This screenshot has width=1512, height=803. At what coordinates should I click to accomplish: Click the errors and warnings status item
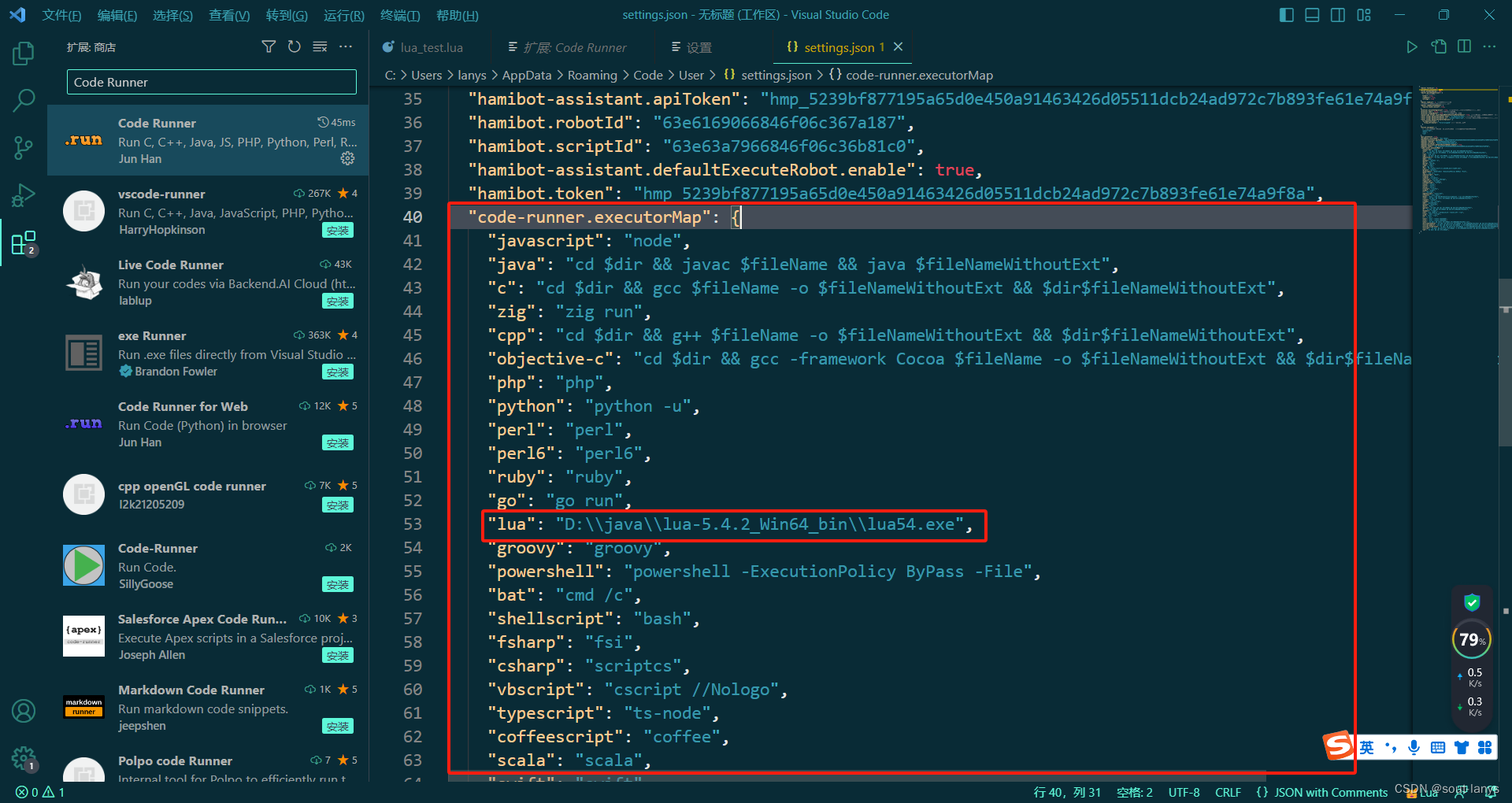point(40,792)
